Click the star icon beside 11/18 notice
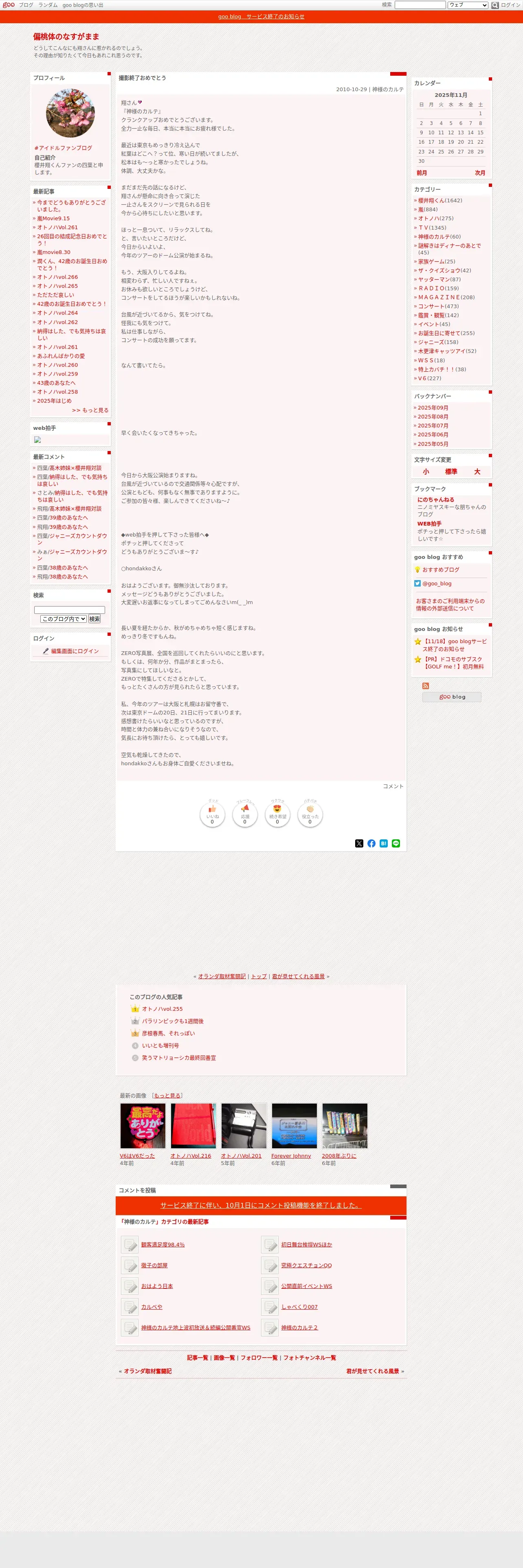 tap(418, 642)
